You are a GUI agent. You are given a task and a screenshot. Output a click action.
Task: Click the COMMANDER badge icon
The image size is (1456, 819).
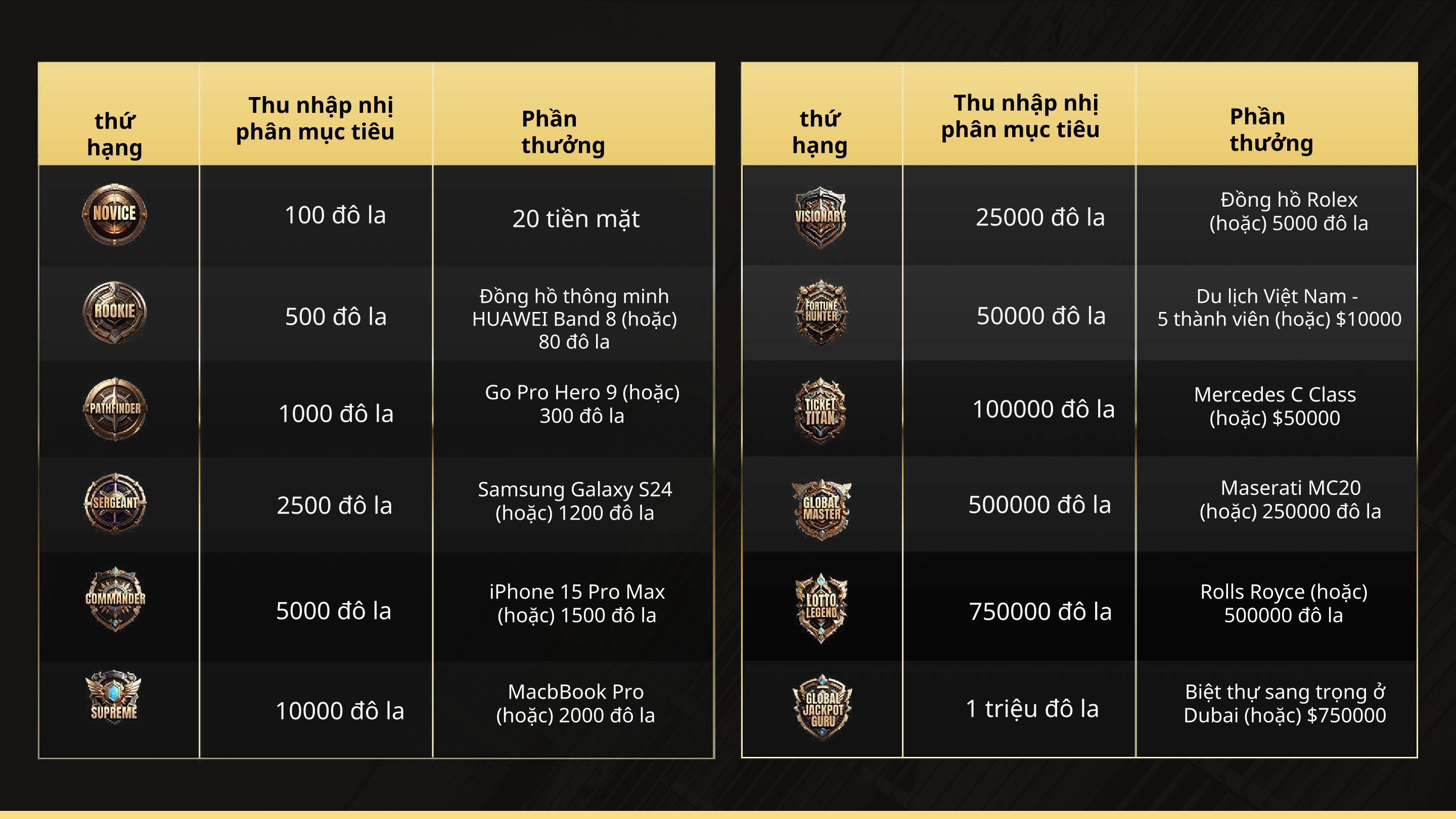115,599
